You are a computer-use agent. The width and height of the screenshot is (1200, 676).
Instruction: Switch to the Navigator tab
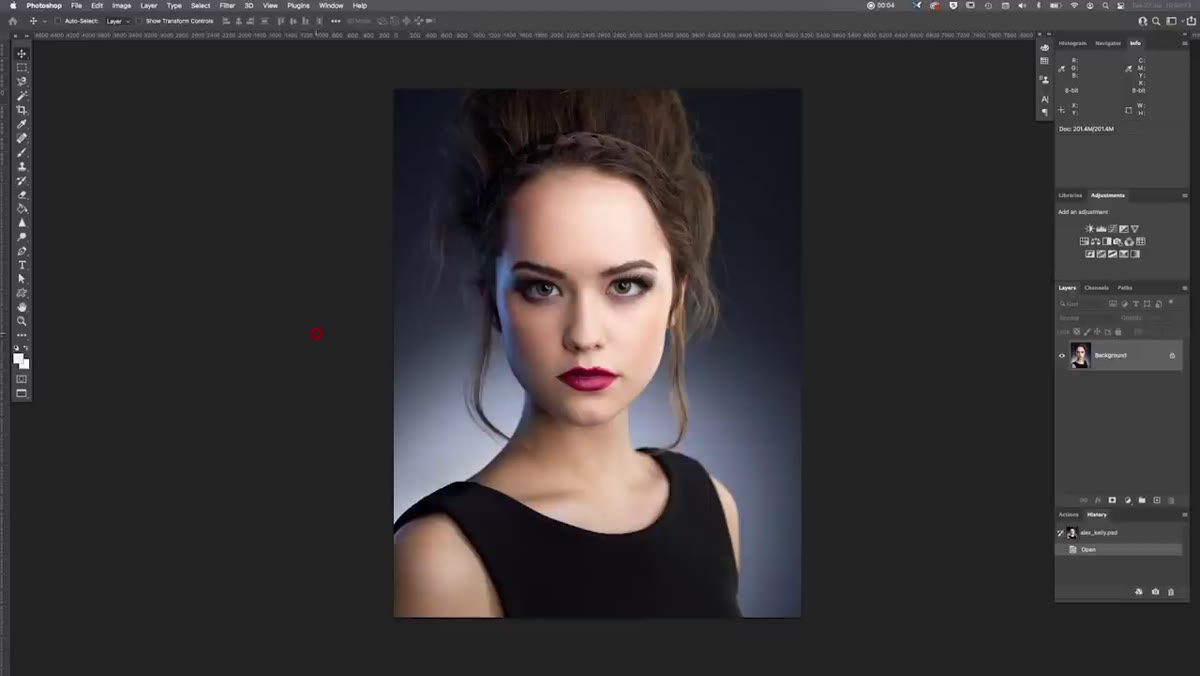[1108, 43]
